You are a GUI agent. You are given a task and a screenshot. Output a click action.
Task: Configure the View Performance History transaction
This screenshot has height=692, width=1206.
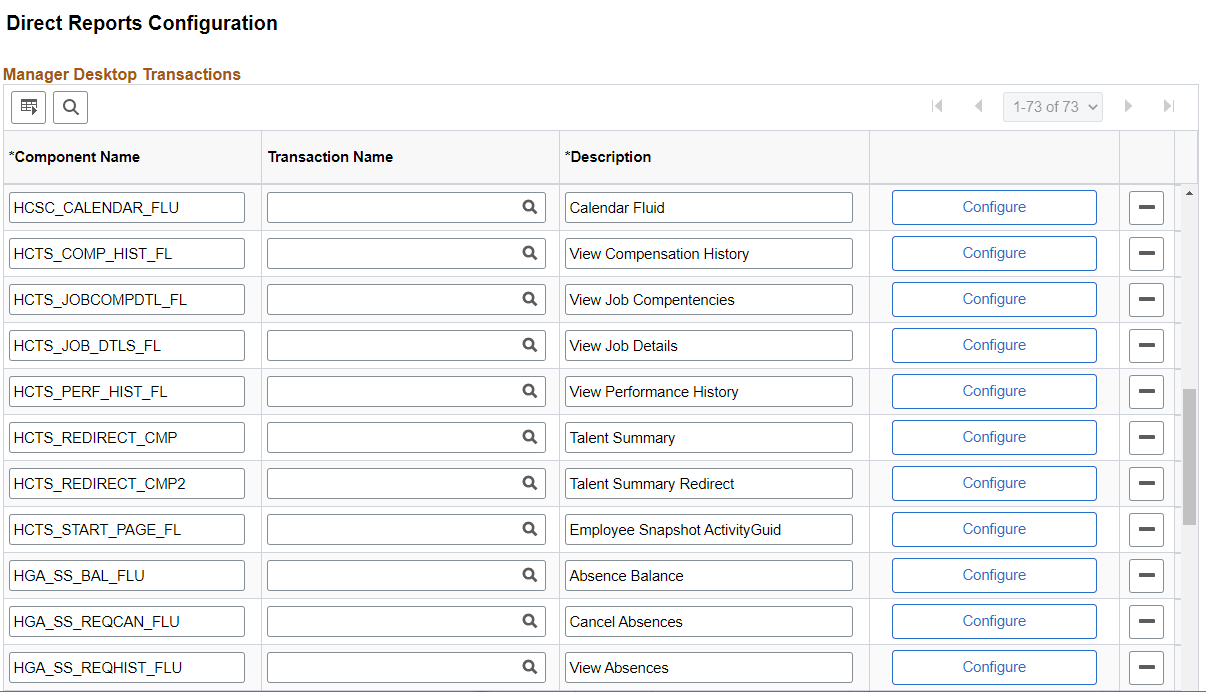993,391
